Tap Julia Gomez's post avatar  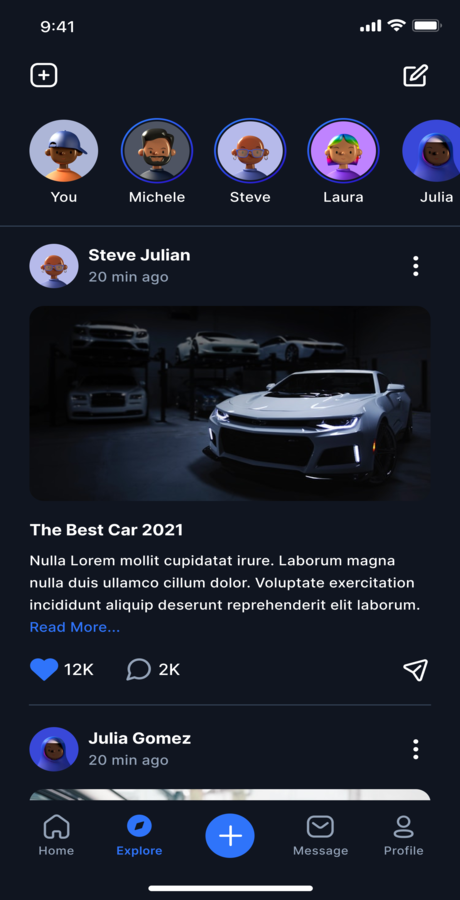(54, 749)
